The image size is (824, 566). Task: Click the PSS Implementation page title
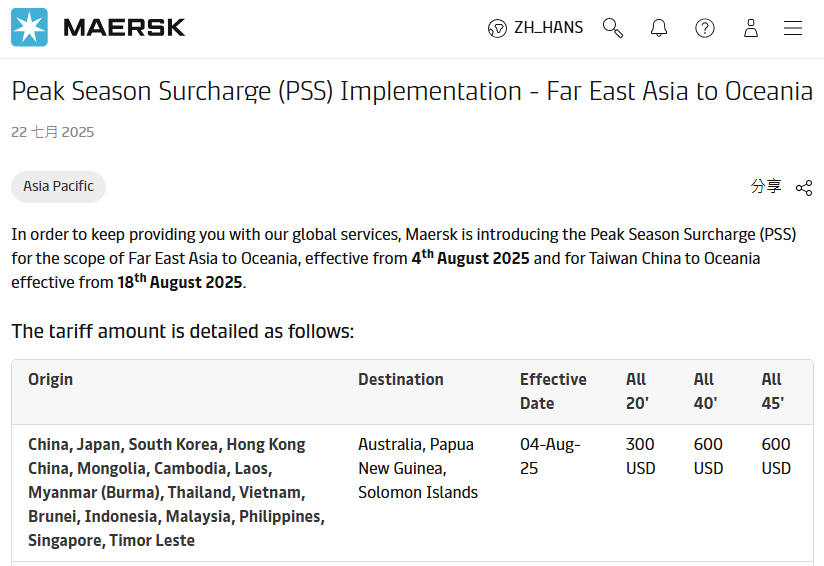point(412,91)
